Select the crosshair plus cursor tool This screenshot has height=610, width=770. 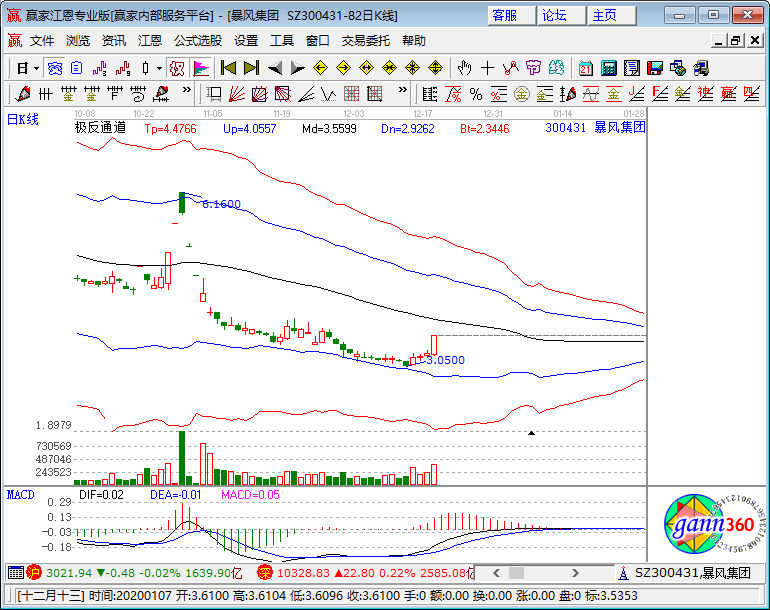point(487,68)
